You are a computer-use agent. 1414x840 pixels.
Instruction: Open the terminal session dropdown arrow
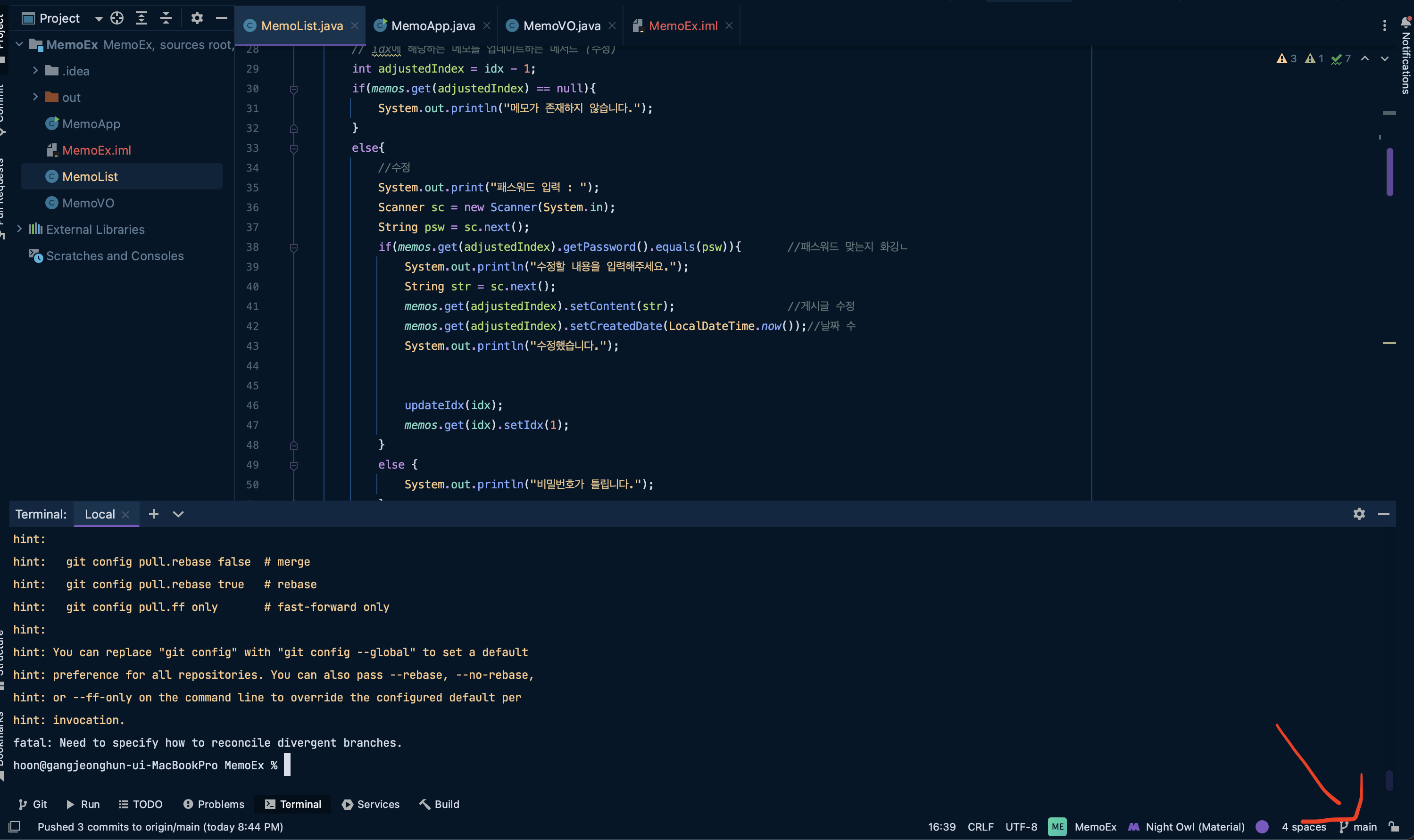[x=178, y=514]
